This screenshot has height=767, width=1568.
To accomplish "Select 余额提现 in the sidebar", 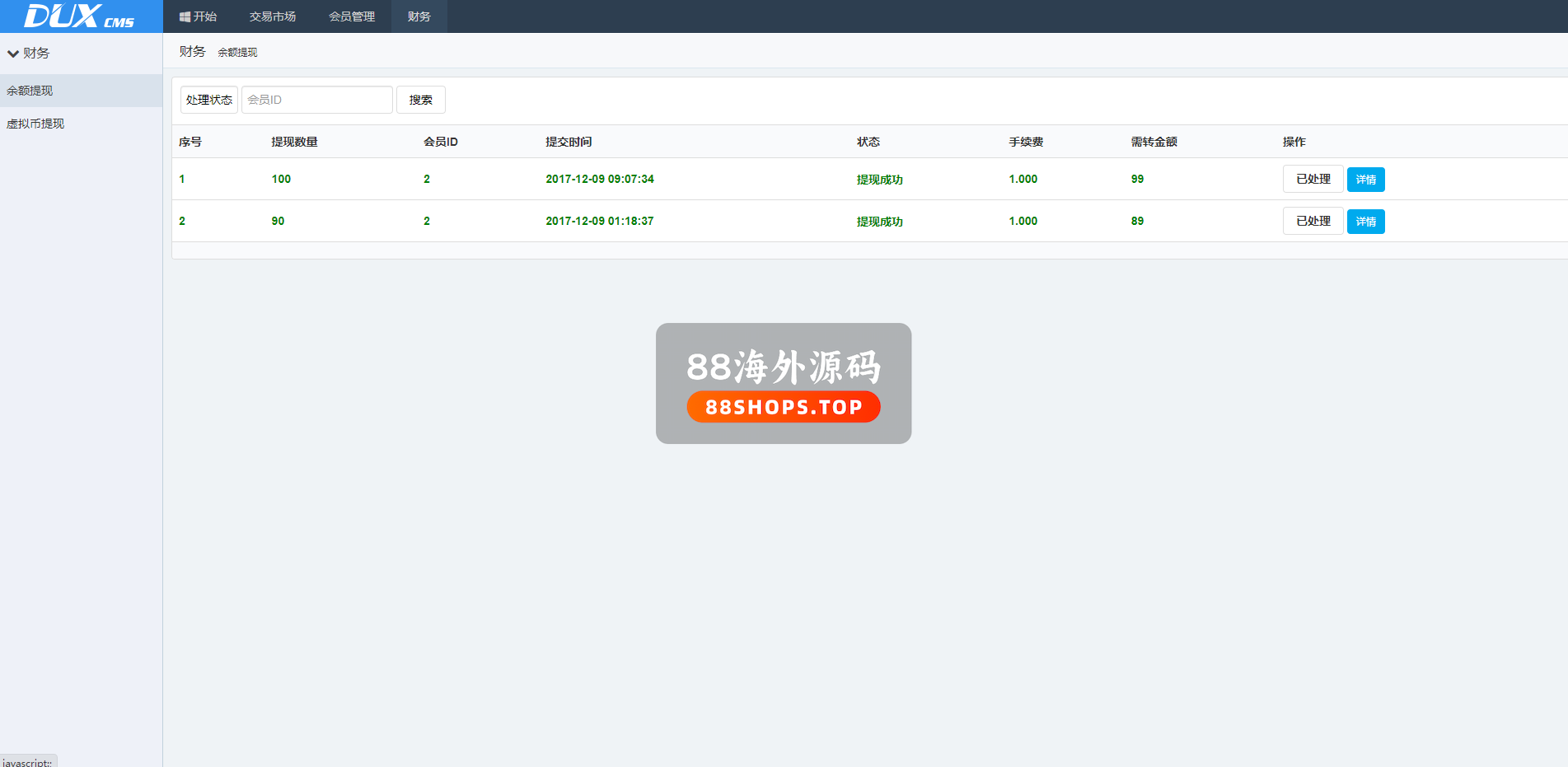I will click(30, 91).
